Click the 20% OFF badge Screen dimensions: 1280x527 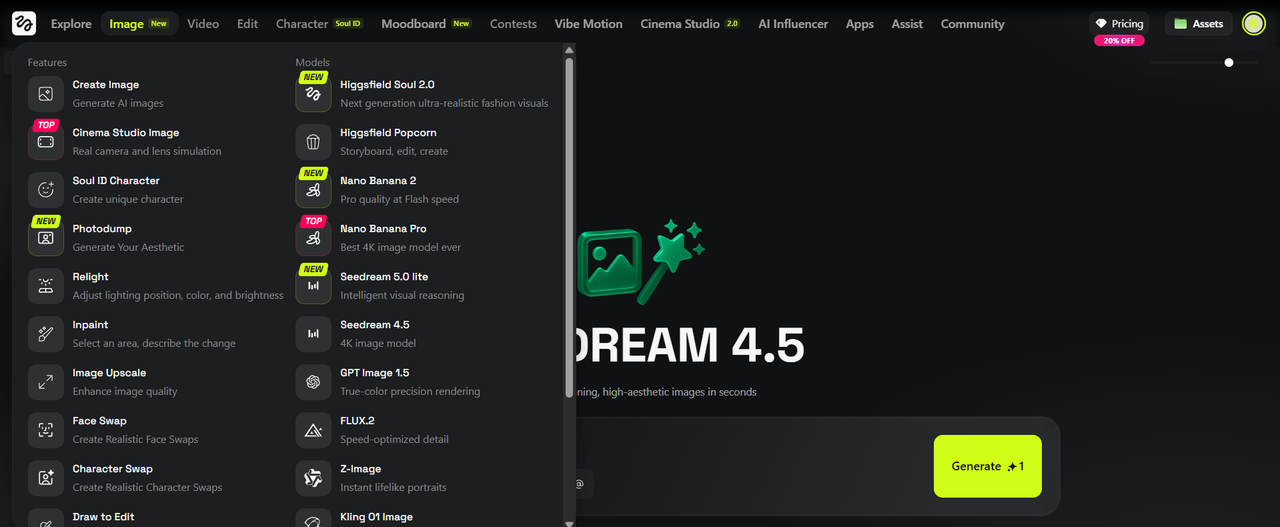pos(1119,41)
